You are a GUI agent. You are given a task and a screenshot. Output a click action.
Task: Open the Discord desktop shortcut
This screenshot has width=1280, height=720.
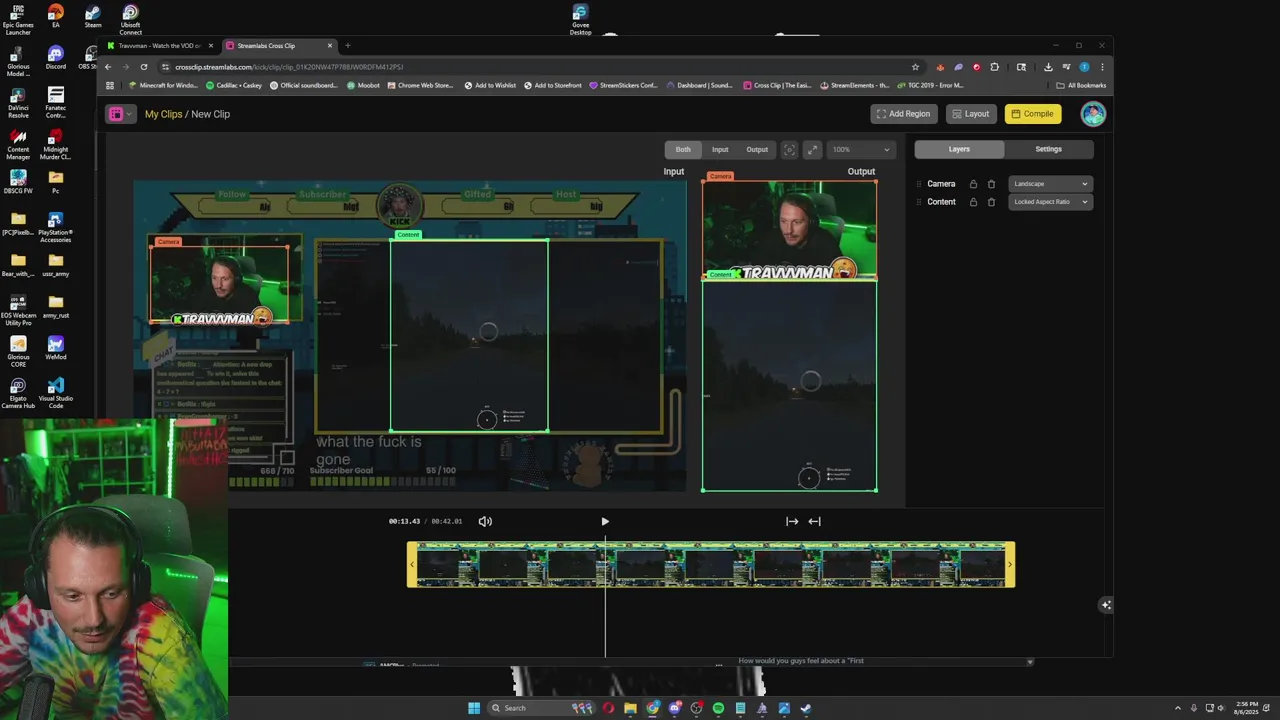point(55,58)
